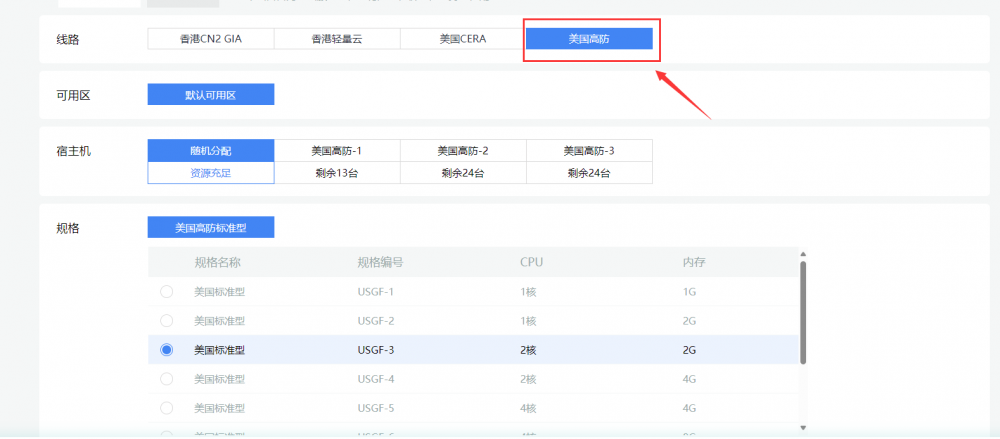
Task: Click the 规格编号 column header
Action: pyautogui.click(x=380, y=263)
